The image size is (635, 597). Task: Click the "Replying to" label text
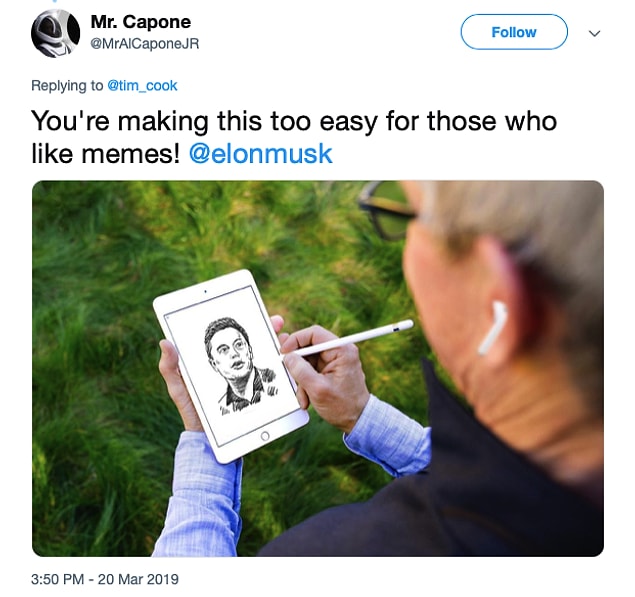click(67, 85)
